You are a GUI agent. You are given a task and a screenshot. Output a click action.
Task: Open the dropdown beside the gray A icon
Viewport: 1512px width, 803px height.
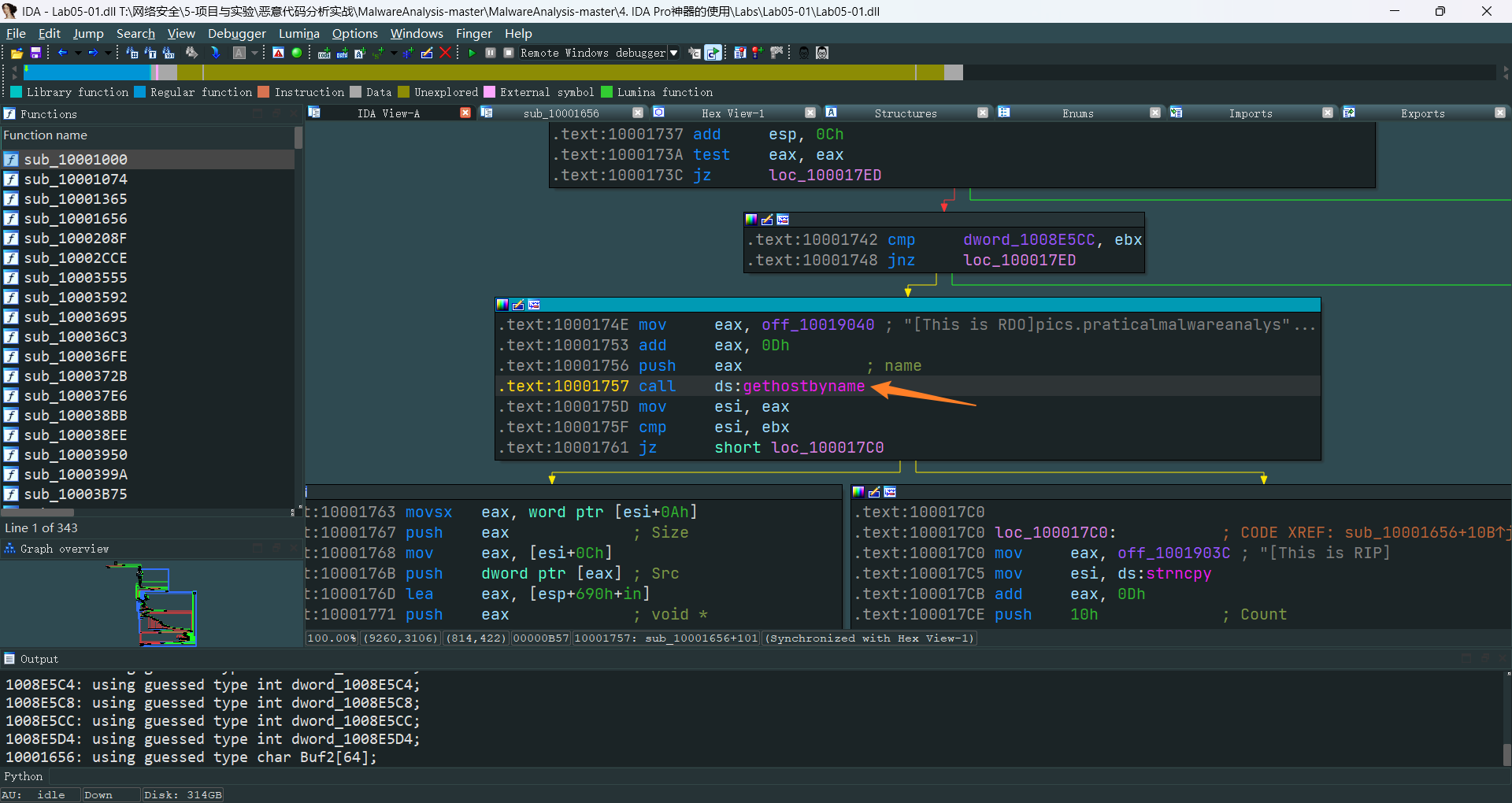pos(254,53)
